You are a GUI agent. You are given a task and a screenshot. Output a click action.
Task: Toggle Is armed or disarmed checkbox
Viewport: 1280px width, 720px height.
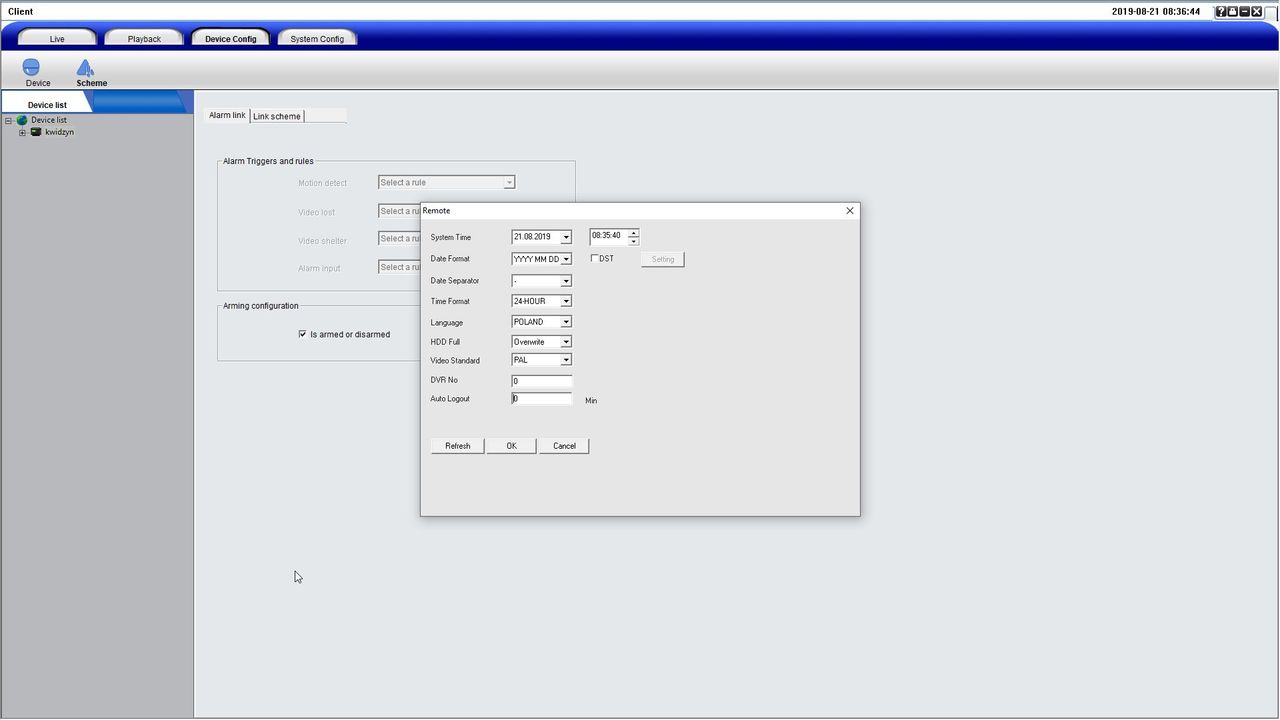point(302,334)
